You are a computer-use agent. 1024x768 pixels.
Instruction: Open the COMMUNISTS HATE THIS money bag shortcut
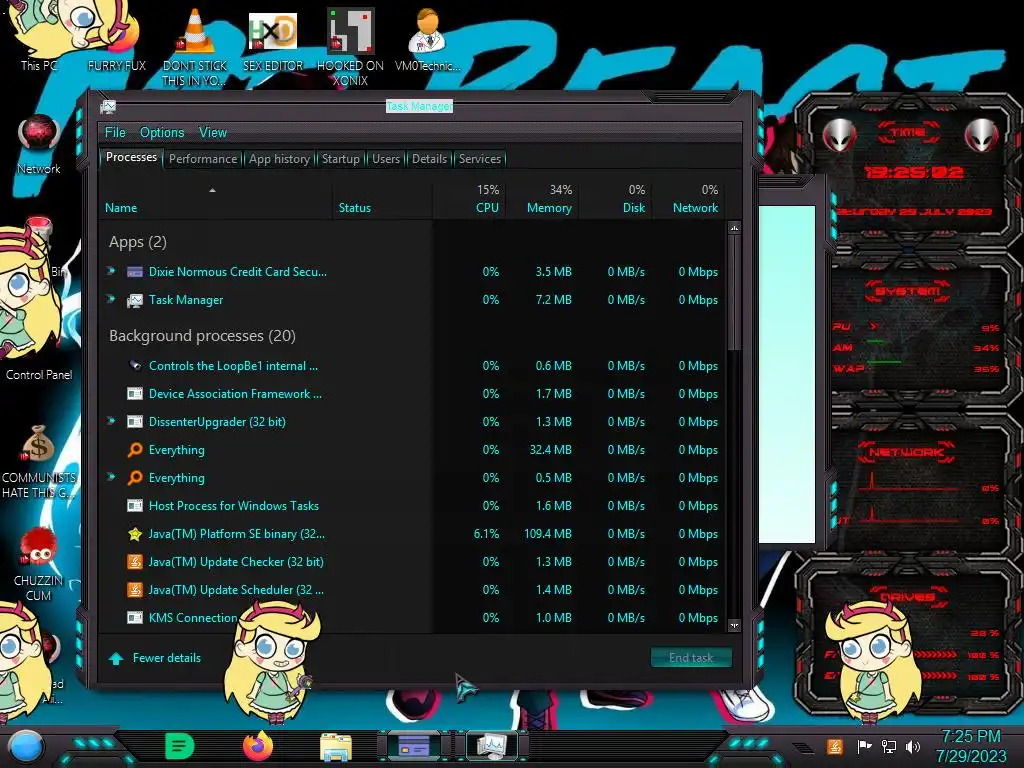(39, 460)
